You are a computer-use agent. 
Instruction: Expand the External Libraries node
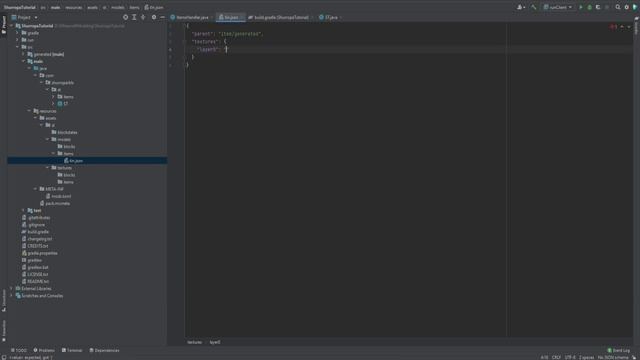11,288
